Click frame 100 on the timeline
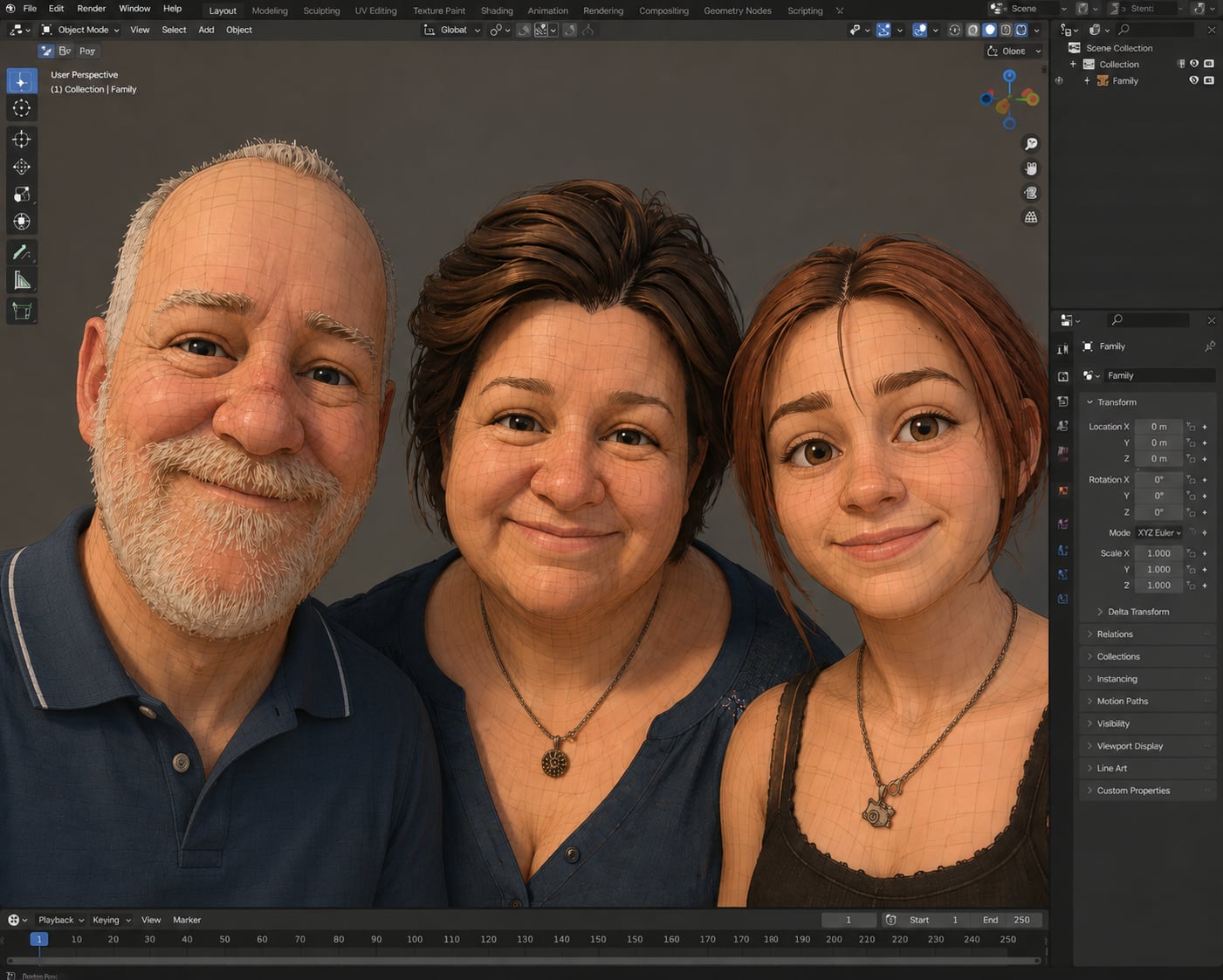This screenshot has width=1223, height=980. tap(415, 940)
